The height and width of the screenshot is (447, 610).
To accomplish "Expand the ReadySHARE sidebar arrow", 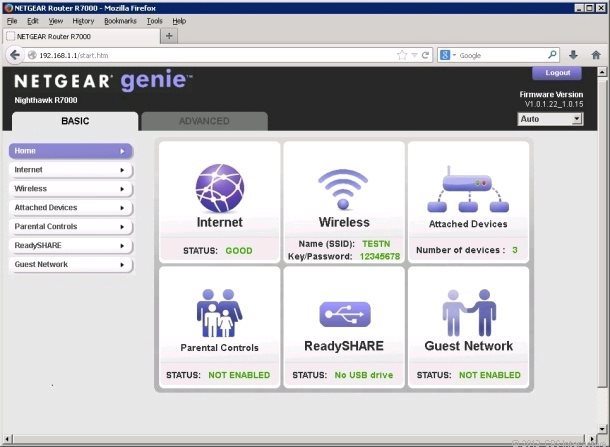I will tap(122, 246).
